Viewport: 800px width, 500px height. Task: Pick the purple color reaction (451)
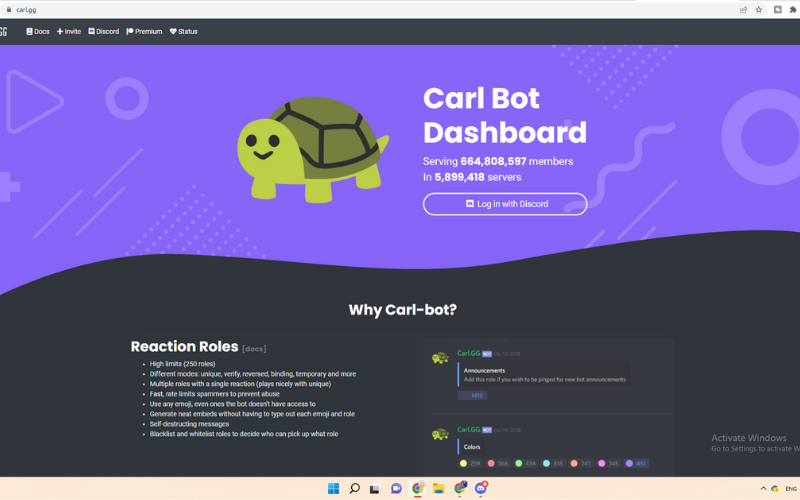click(x=636, y=463)
